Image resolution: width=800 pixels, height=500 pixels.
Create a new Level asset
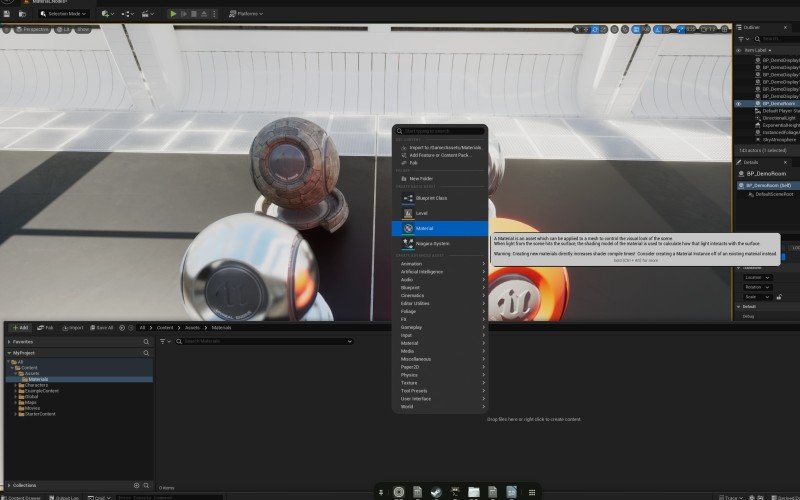(x=440, y=213)
